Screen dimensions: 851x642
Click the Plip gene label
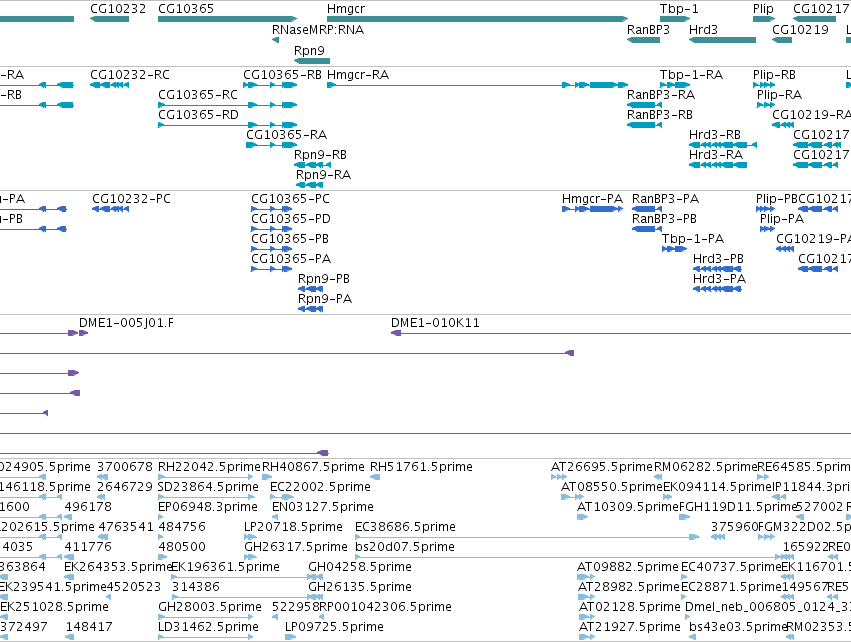(763, 9)
